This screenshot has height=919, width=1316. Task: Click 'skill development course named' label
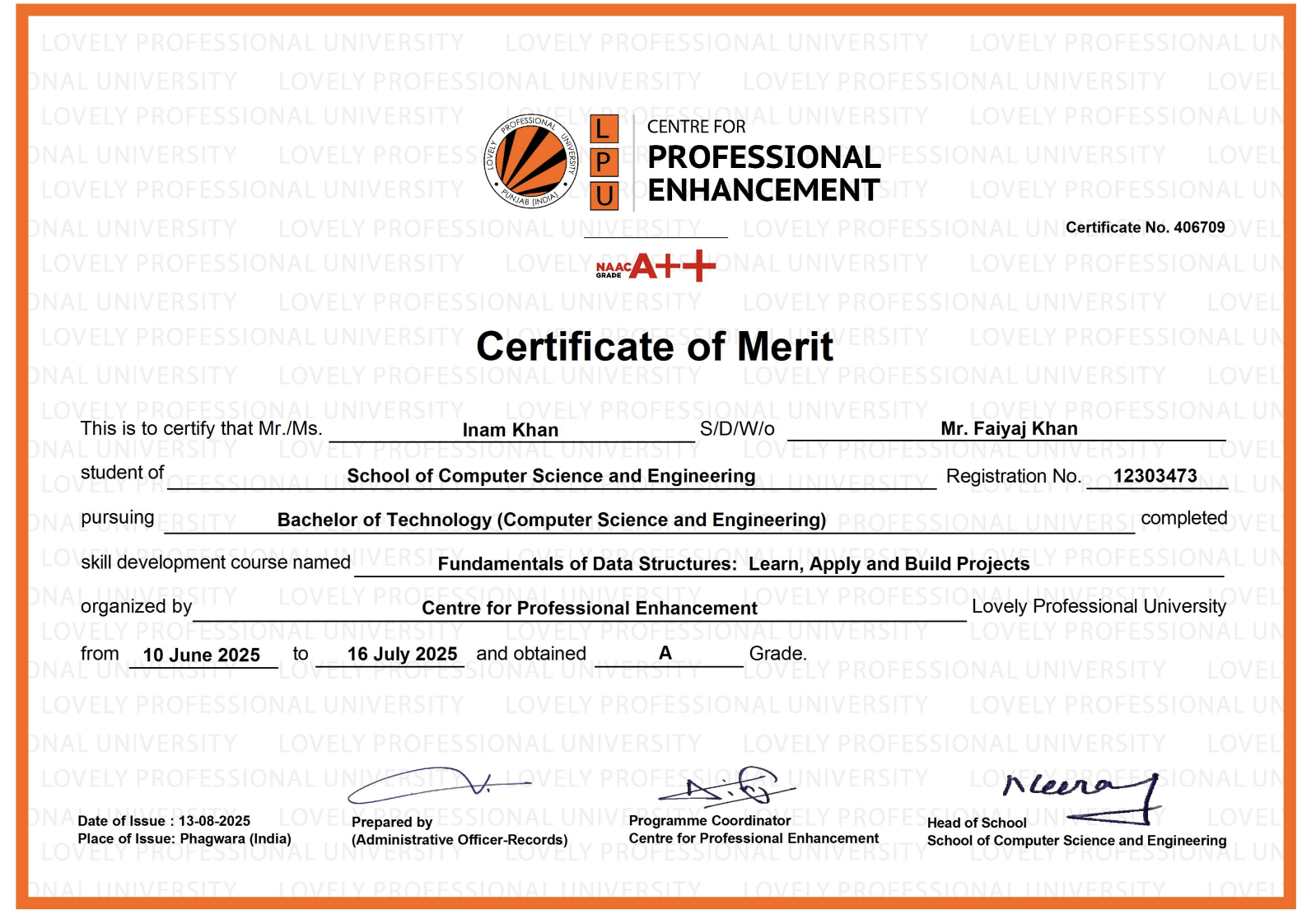tap(216, 562)
